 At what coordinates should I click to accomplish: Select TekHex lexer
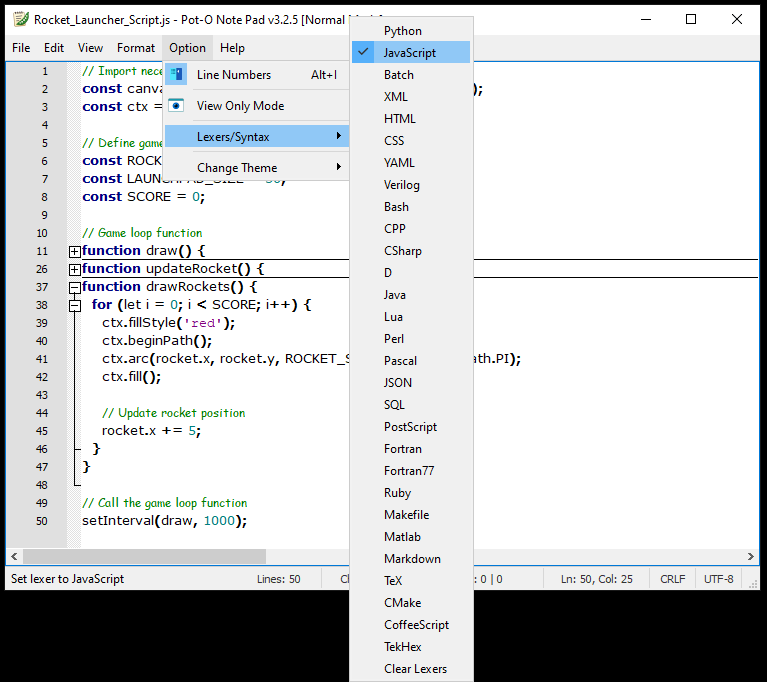[x=411, y=647]
